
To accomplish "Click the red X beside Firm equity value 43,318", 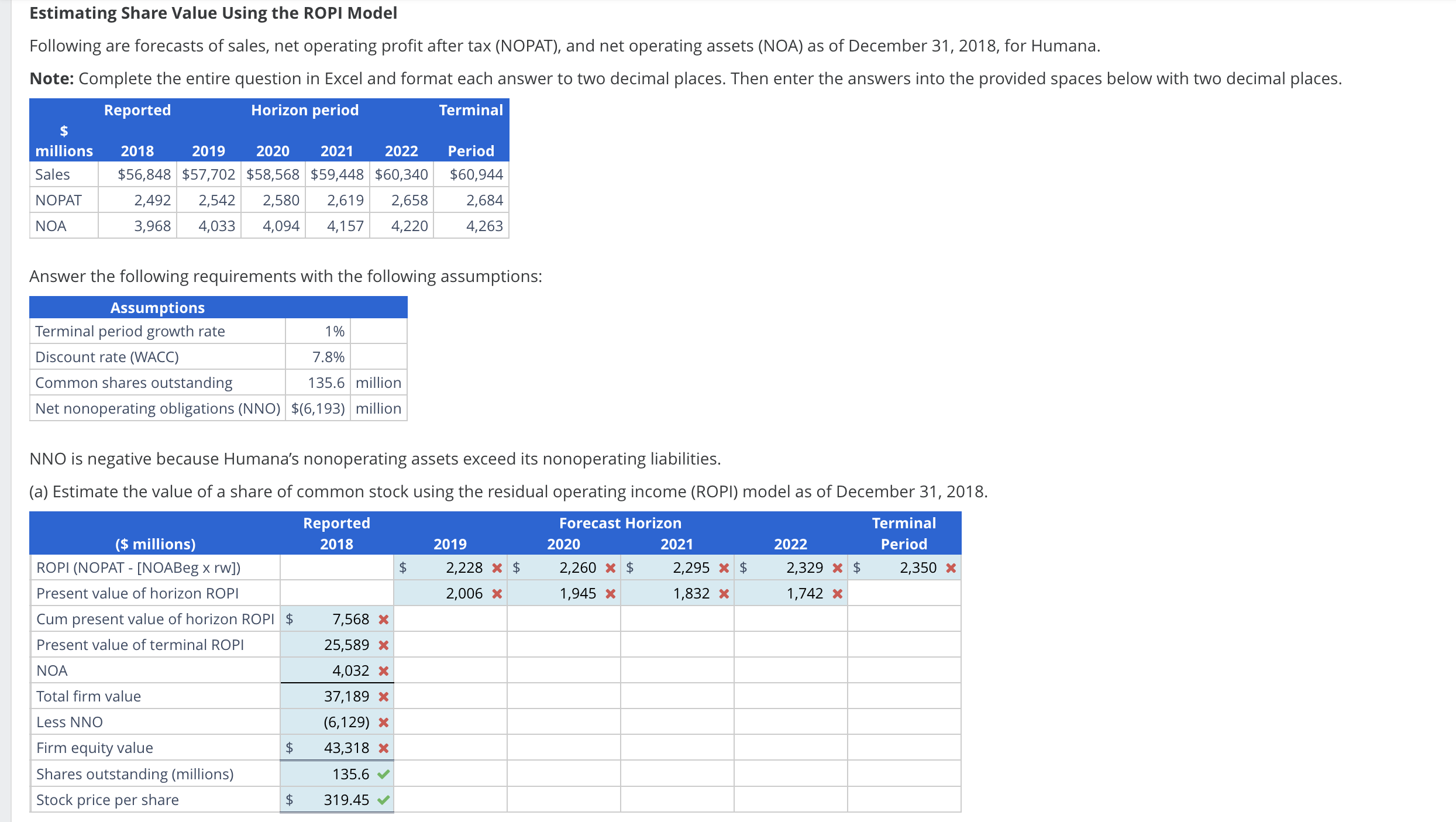I will (383, 748).
